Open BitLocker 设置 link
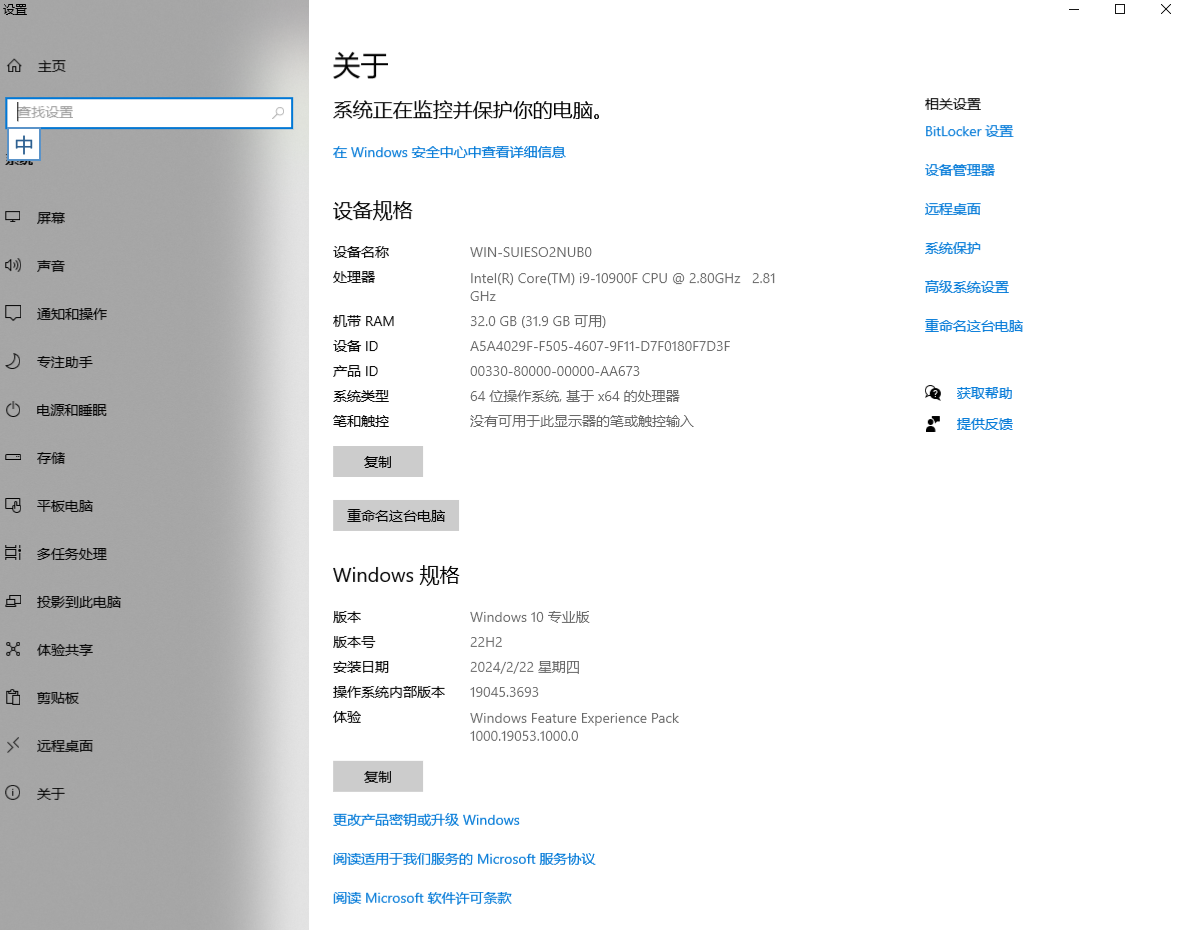 tap(969, 131)
